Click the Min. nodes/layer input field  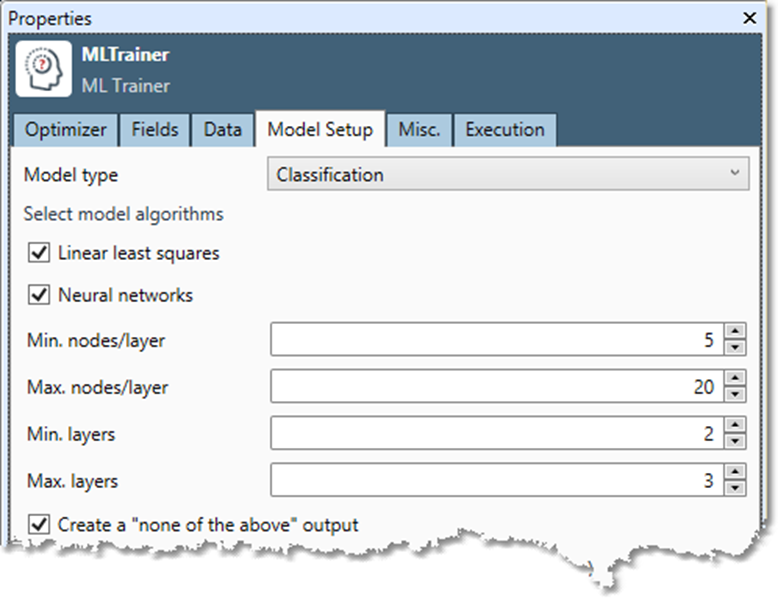click(495, 340)
